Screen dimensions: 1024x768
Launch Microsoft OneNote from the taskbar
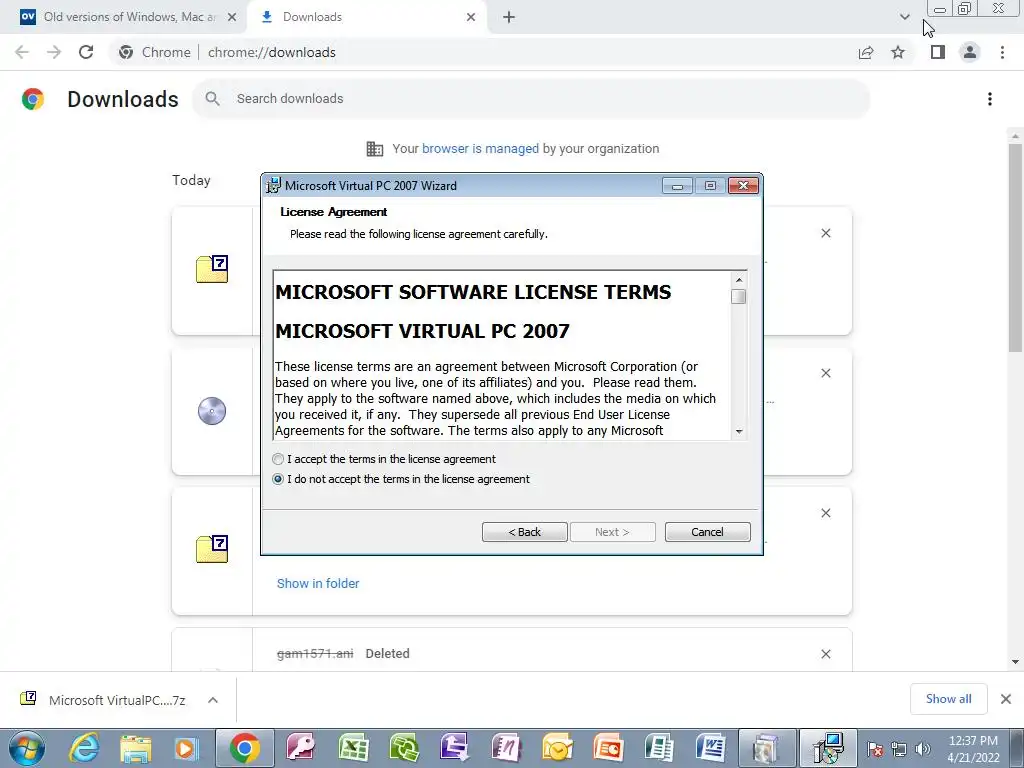tap(506, 748)
